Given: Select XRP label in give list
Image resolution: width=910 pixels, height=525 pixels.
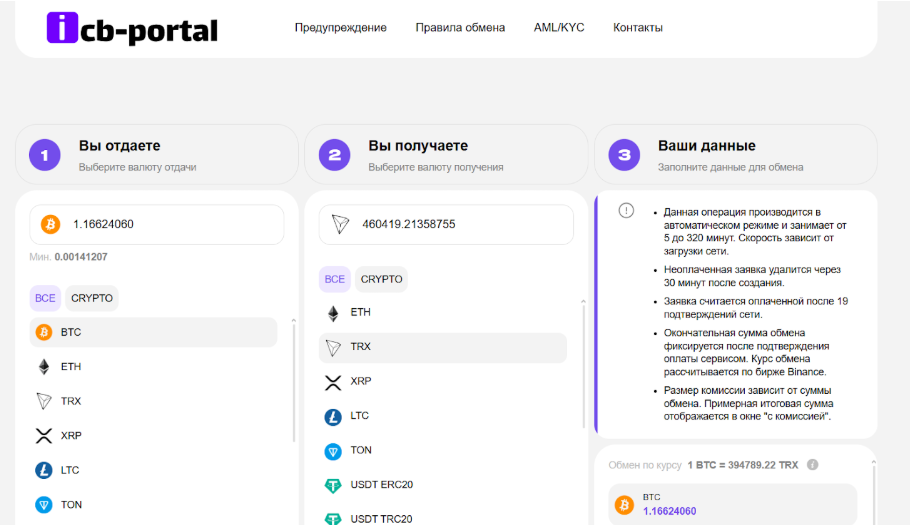Looking at the screenshot, I should 71,436.
